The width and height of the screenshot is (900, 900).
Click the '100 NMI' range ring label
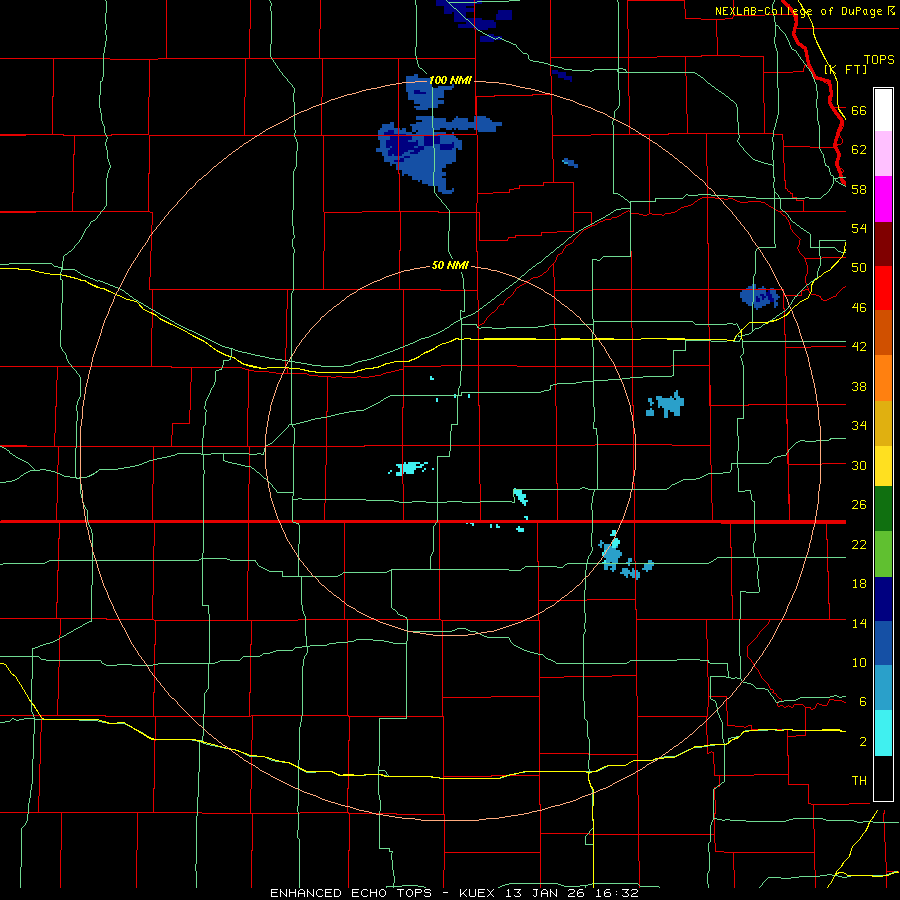tap(450, 80)
